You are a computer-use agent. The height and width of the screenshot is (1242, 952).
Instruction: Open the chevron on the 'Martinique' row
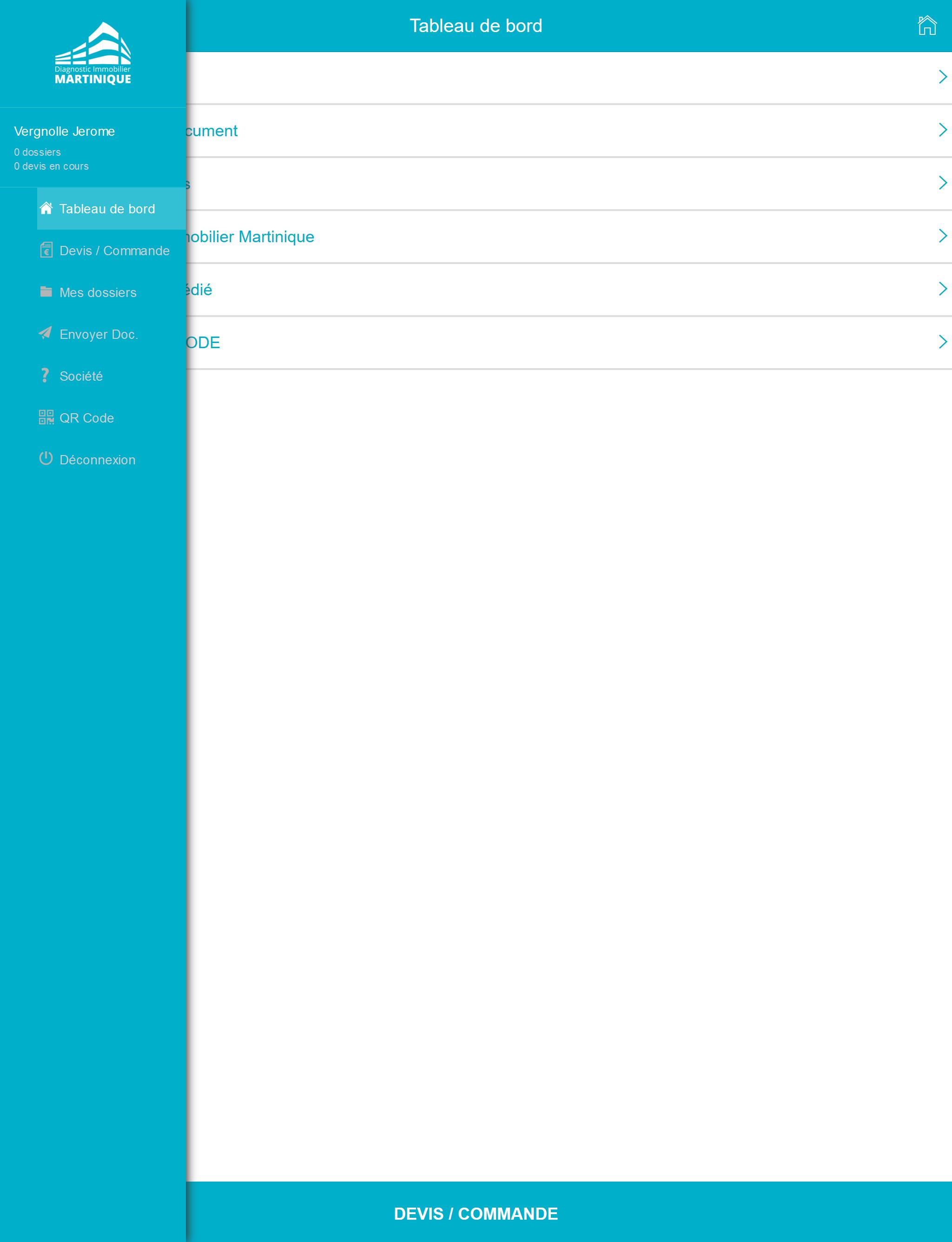(943, 236)
